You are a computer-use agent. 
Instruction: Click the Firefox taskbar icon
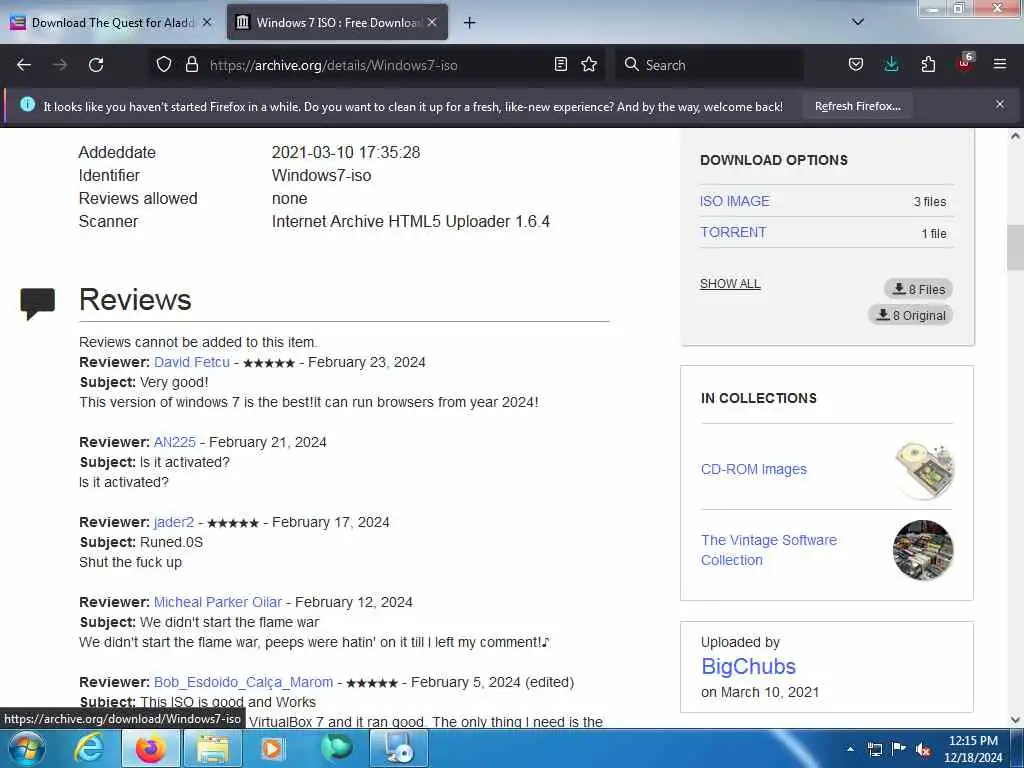[x=150, y=748]
